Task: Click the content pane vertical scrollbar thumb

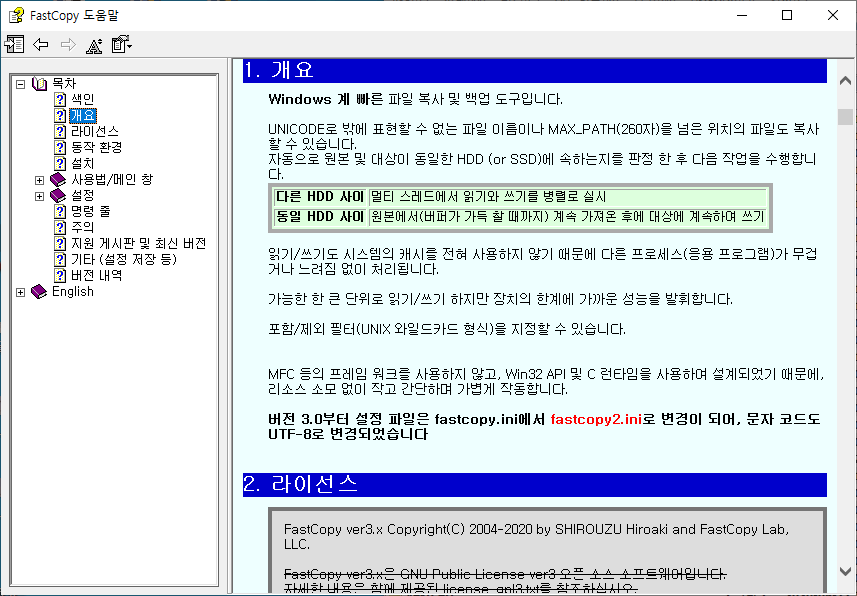Action: 845,116
